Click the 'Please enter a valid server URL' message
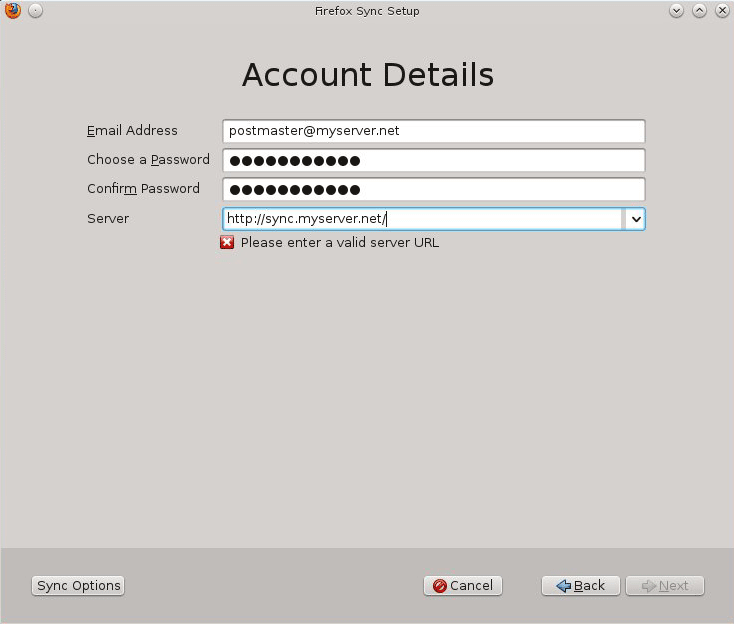The image size is (734, 624). point(340,242)
